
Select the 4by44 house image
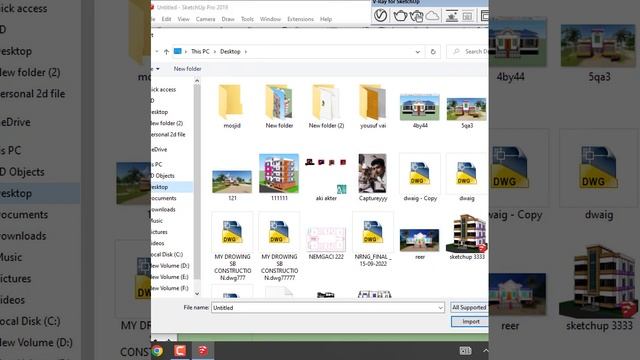420,111
